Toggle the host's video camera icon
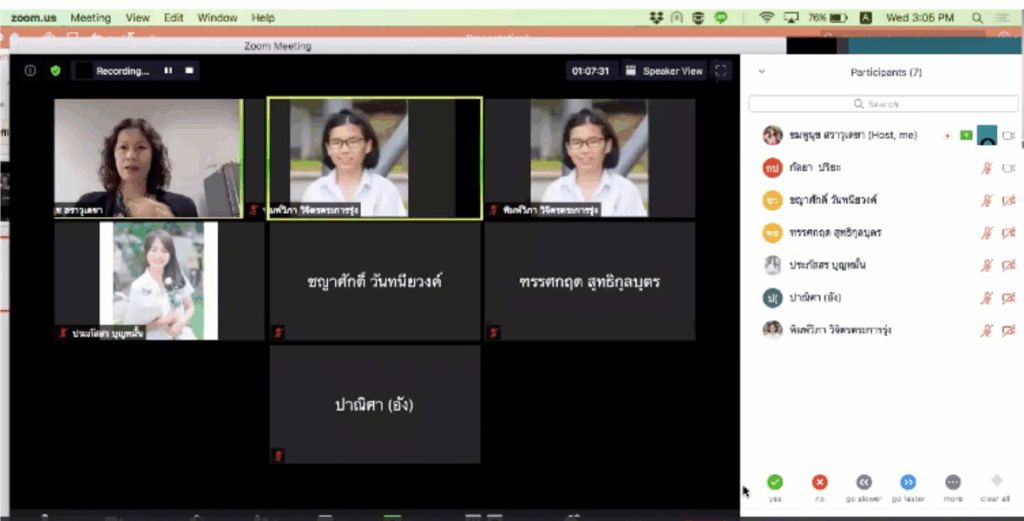1024x521 pixels. coord(1009,136)
